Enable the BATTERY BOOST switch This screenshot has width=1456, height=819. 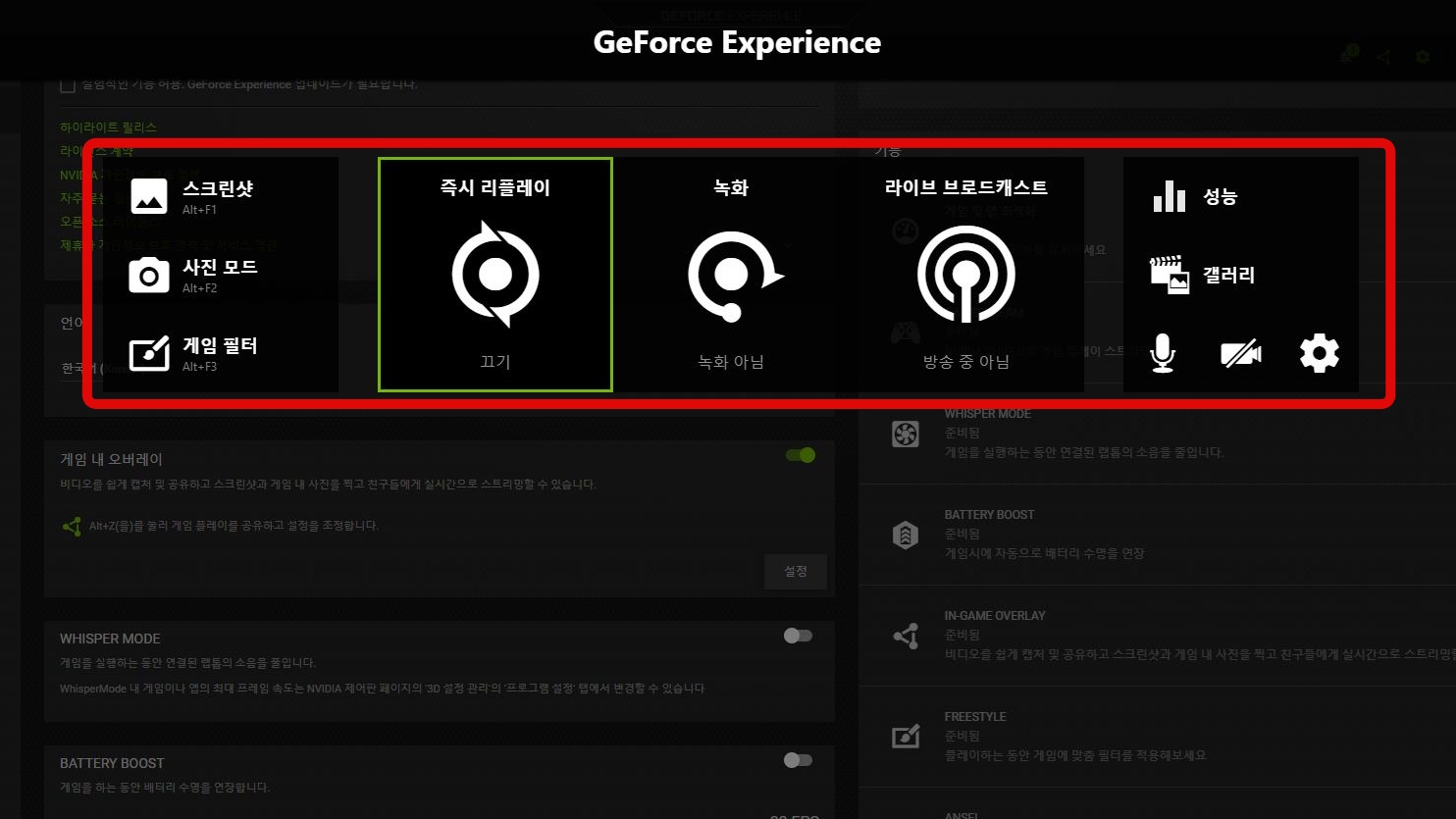pos(798,760)
